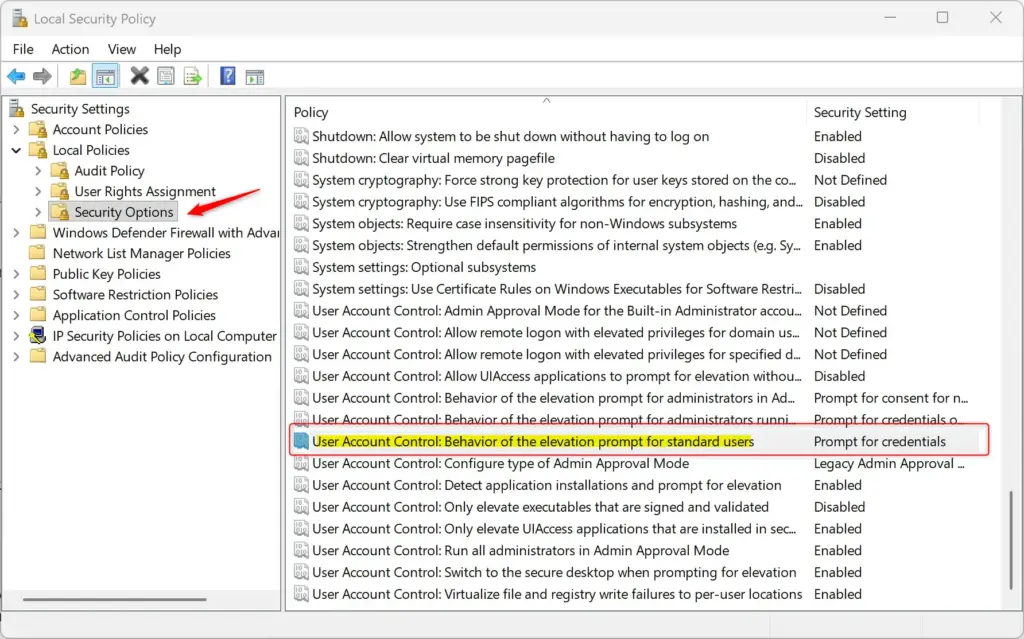Select Shutdown: Allow system to be shut down policy
The image size is (1024, 639).
(510, 136)
